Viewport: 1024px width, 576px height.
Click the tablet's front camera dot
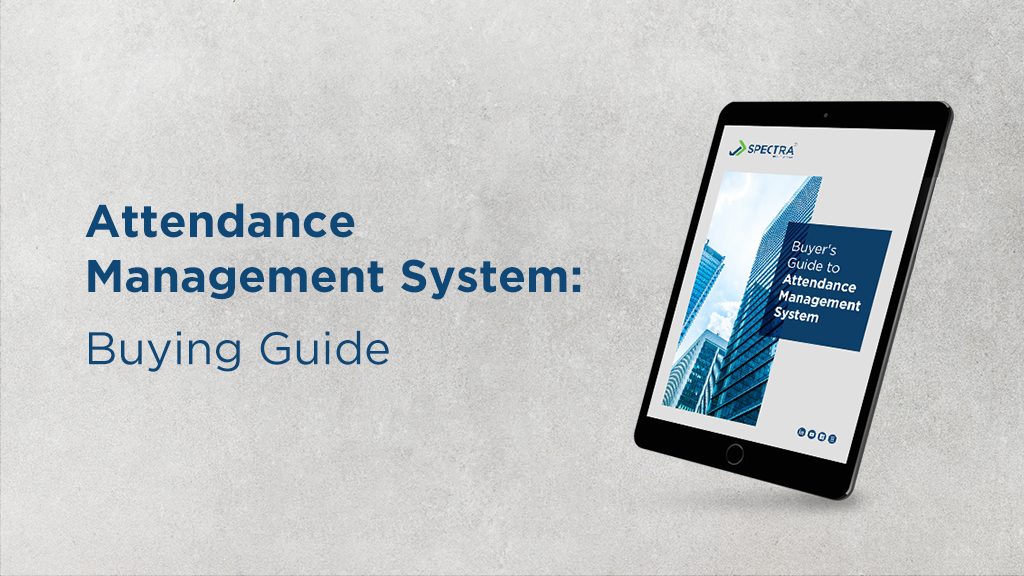point(824,116)
